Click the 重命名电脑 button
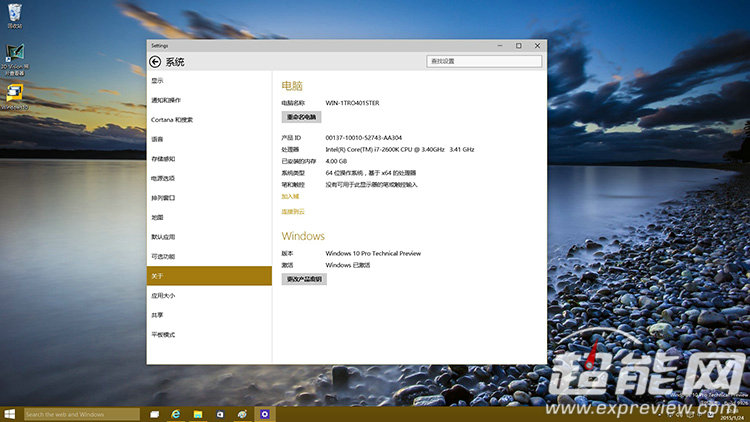This screenshot has height=422, width=750. click(x=301, y=117)
